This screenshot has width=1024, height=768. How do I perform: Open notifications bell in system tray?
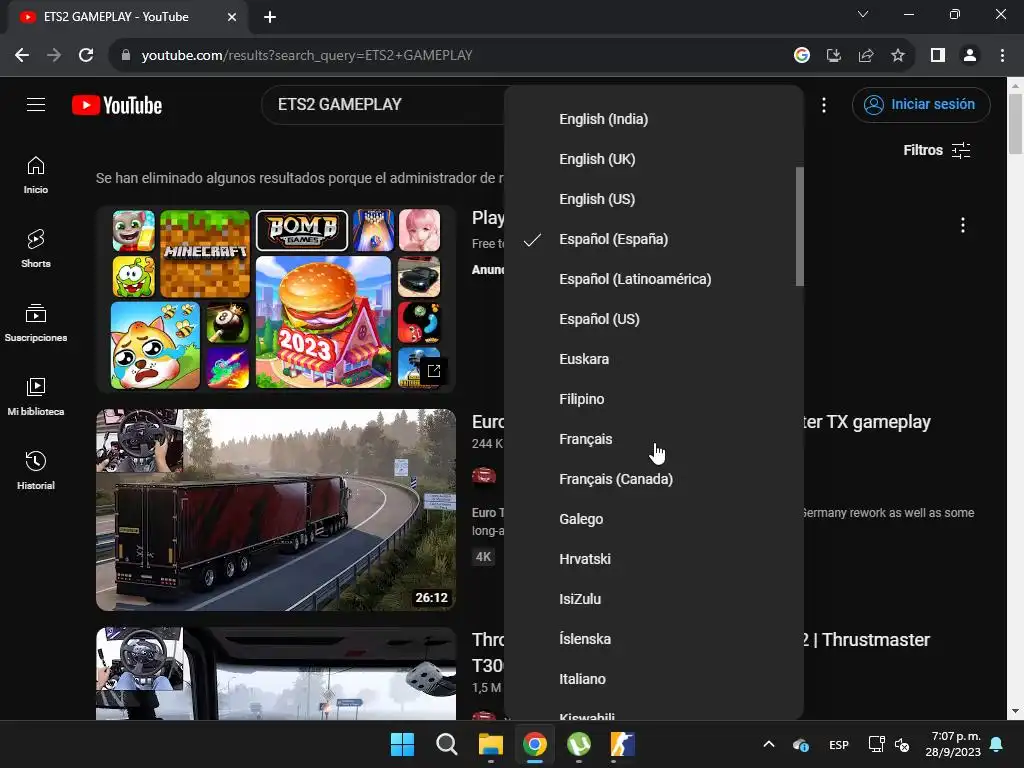click(x=996, y=744)
